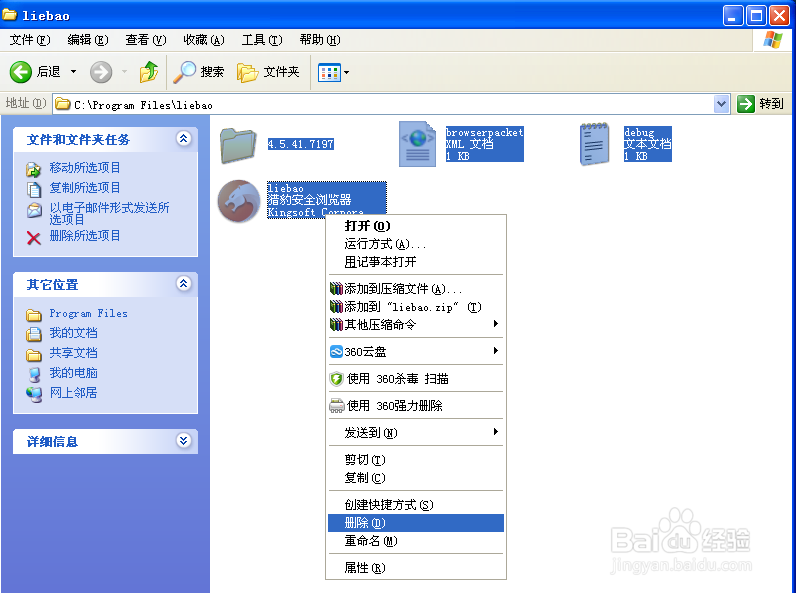Select the browserpacket XML file icon
This screenshot has height=593, width=796.
coord(417,144)
